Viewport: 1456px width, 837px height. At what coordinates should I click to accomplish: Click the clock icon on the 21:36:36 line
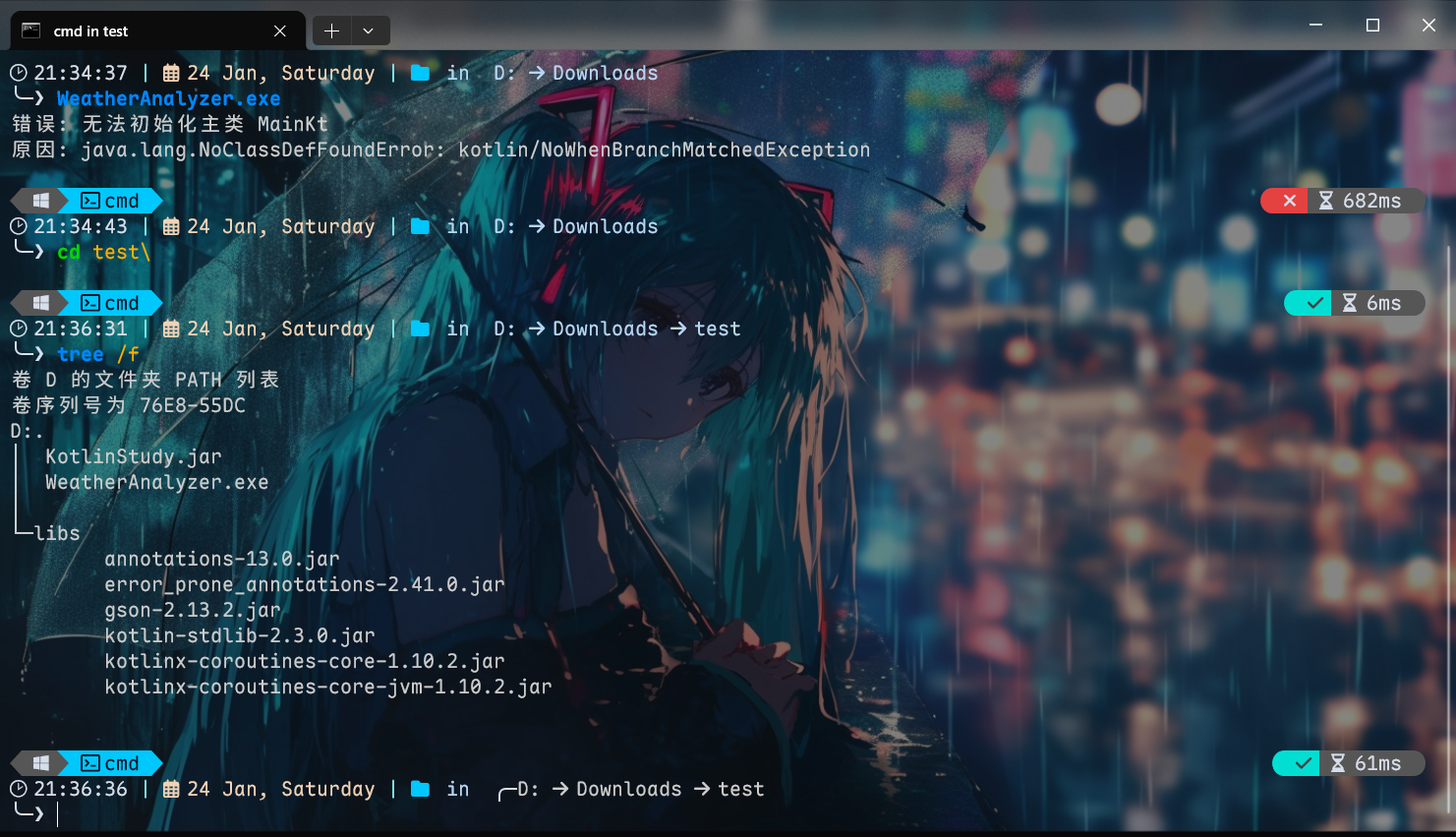coord(18,789)
